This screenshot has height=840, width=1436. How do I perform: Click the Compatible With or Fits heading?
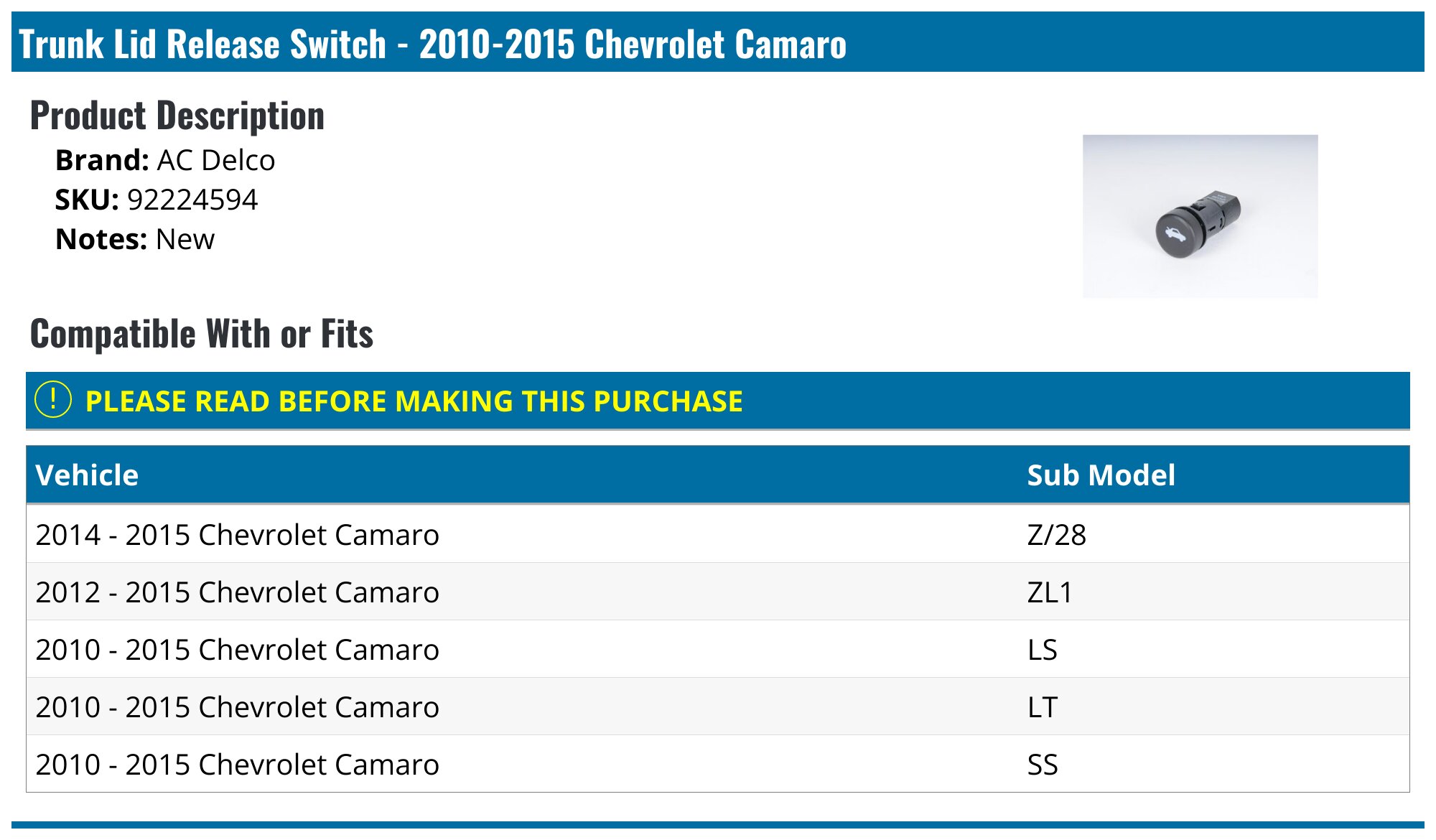(x=202, y=334)
